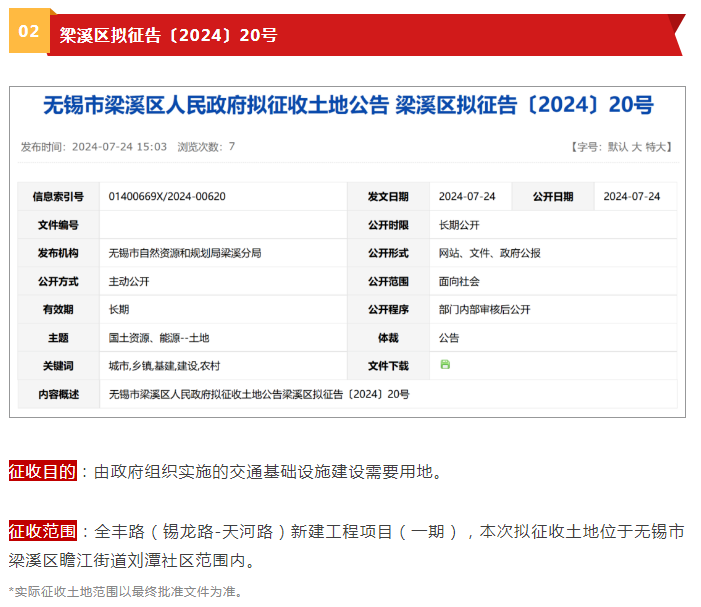Screen dimensions: 701x607
Task: Click the red banner title 梁溪区拟征告〔2024〕20号
Action: click(168, 35)
